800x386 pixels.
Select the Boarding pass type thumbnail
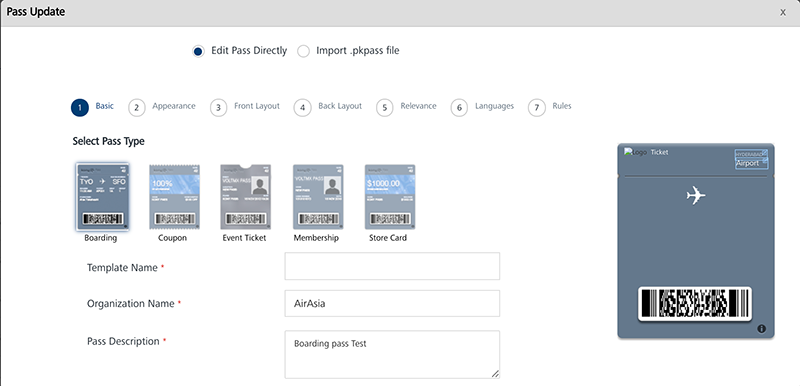coord(102,197)
